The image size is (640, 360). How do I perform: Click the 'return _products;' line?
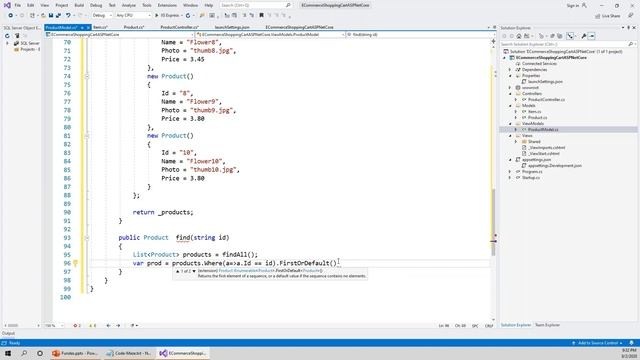click(x=163, y=212)
